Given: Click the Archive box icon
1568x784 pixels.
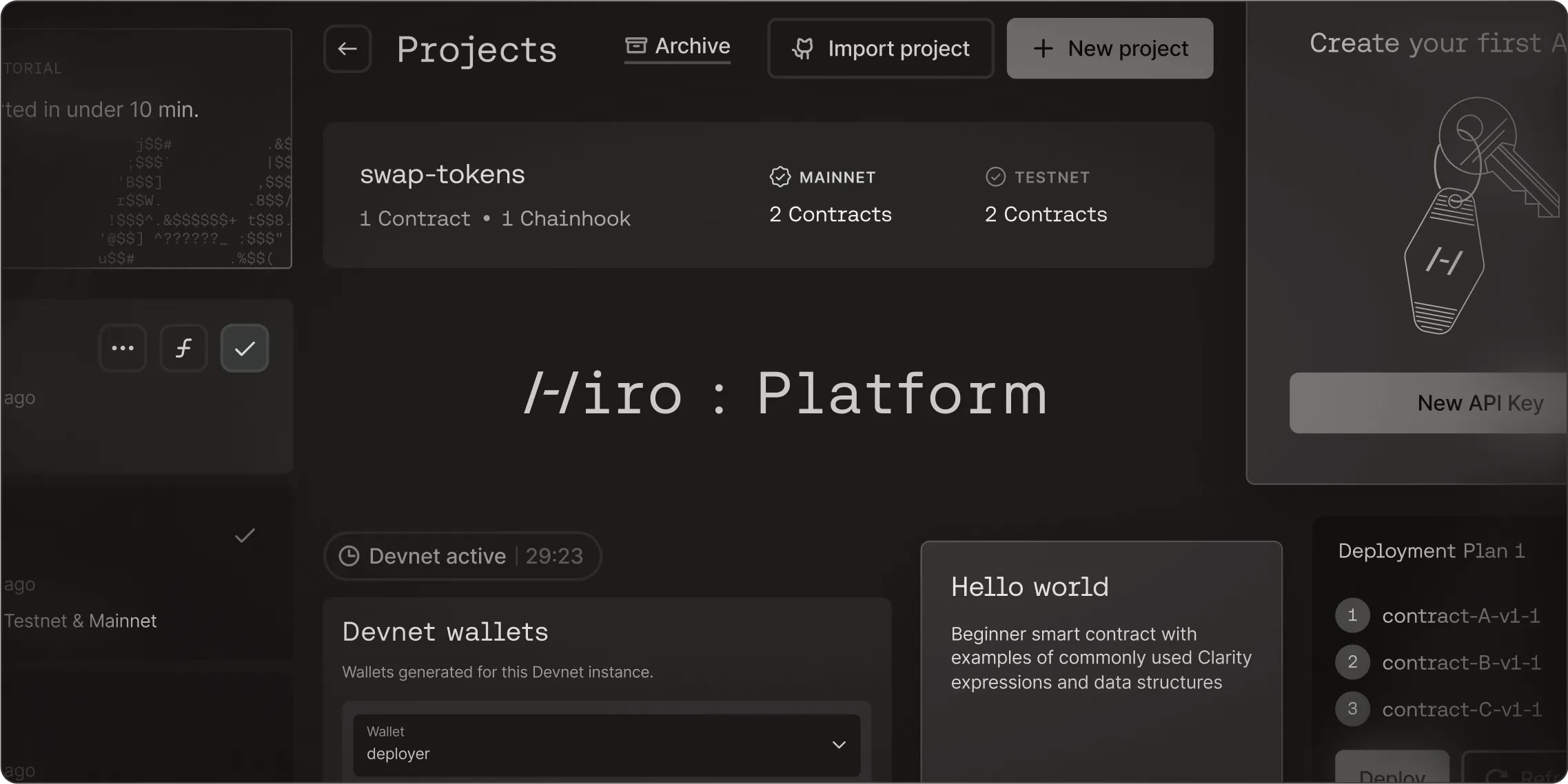Looking at the screenshot, I should (635, 45).
